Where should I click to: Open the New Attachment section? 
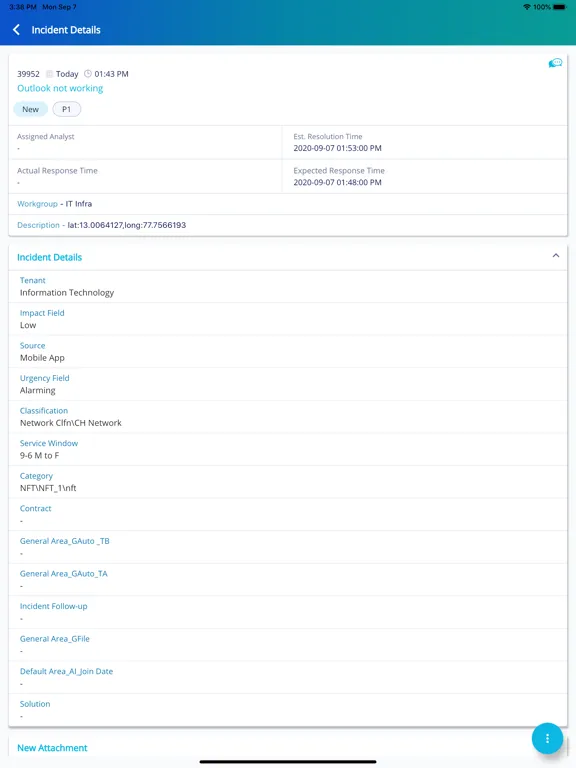click(52, 748)
